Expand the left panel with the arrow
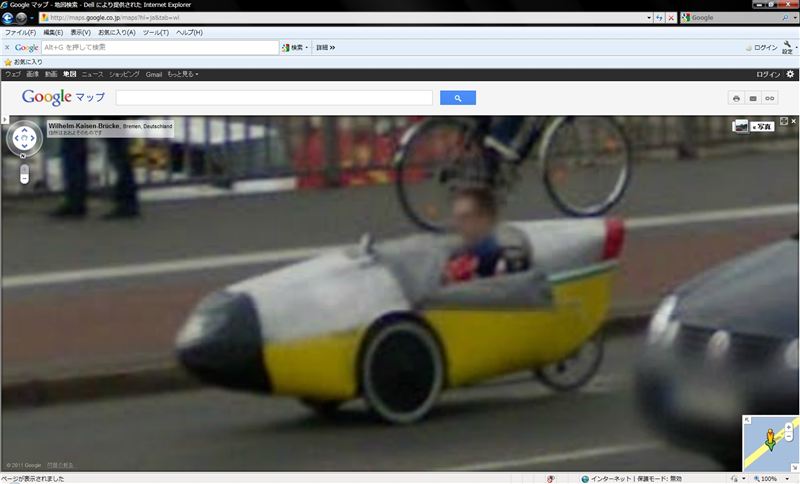The height and width of the screenshot is (484, 800). click(5, 120)
